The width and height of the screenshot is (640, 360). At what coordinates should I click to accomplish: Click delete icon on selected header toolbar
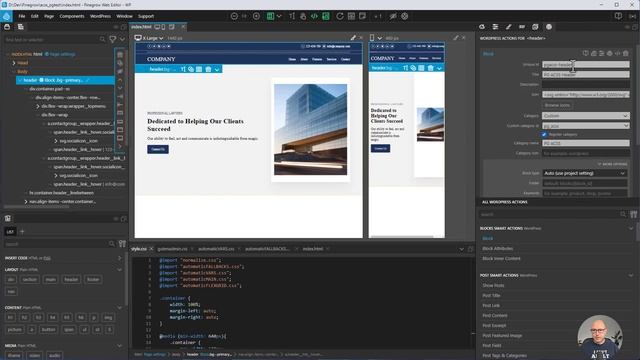point(208,69)
